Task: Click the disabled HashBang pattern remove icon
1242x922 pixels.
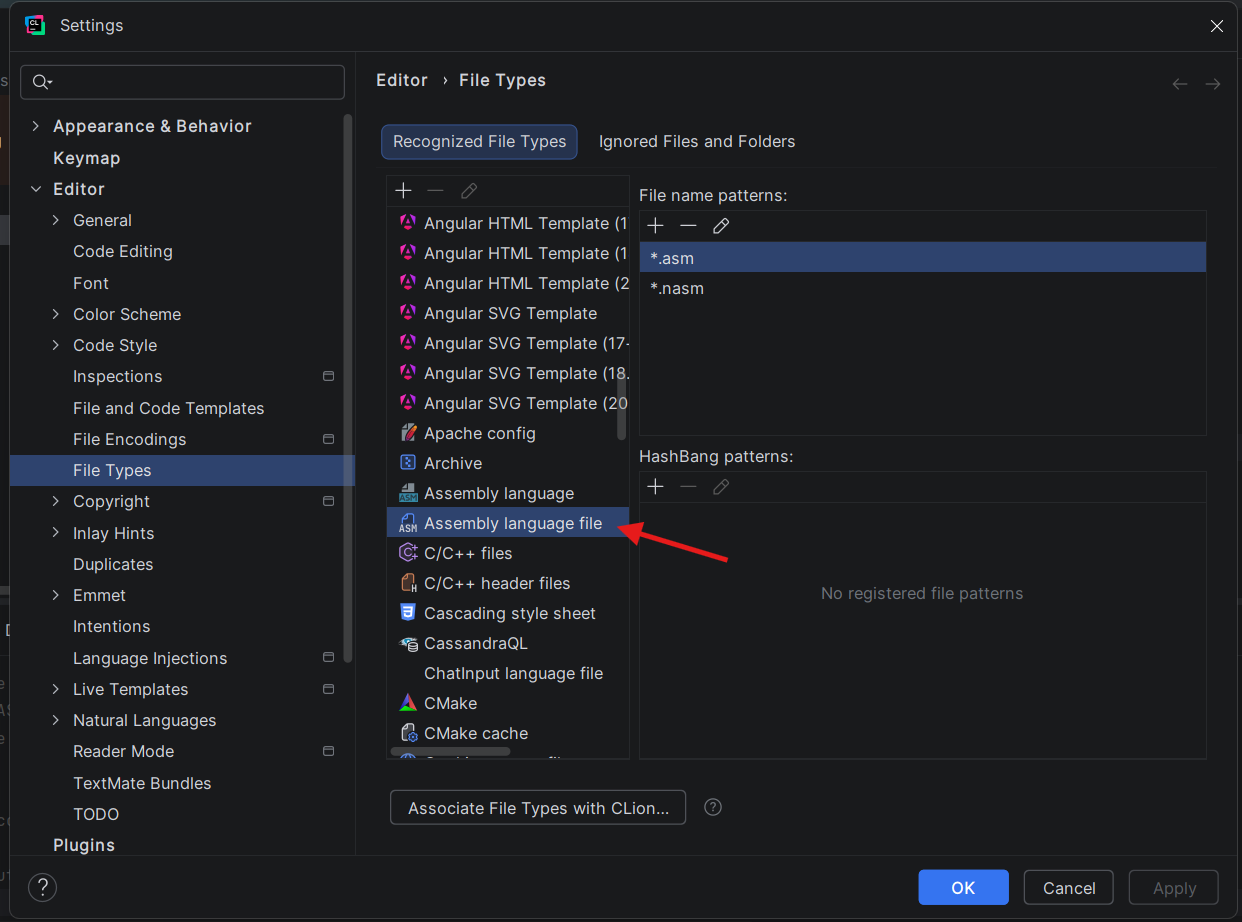Action: pos(688,487)
